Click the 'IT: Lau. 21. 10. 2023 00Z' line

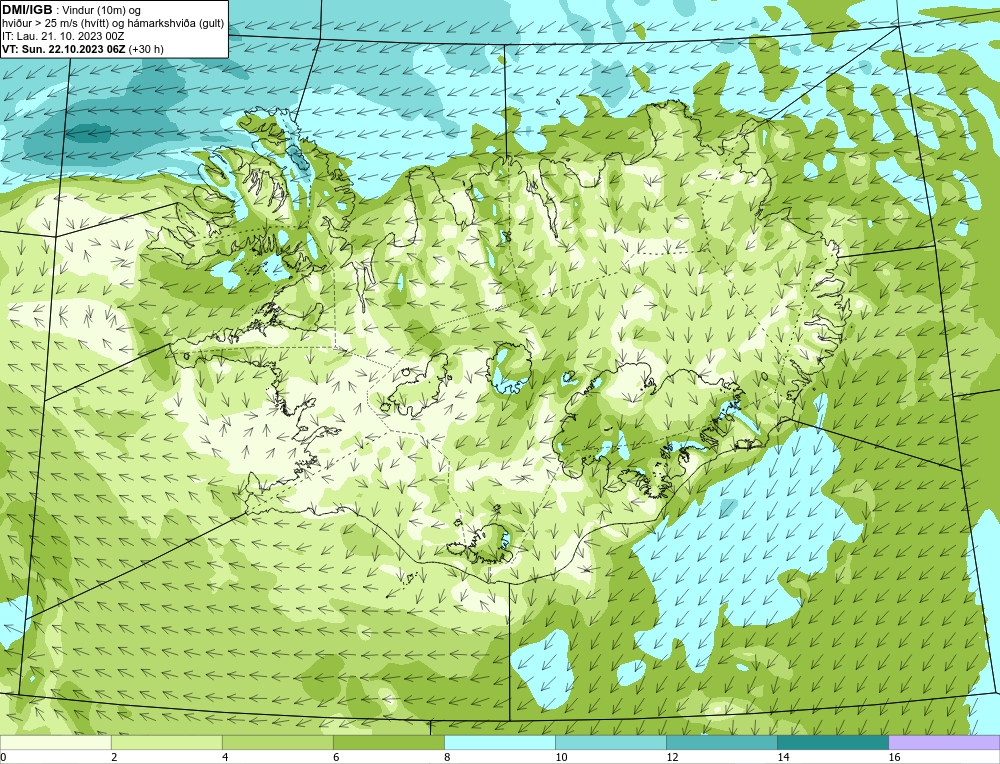63,36
